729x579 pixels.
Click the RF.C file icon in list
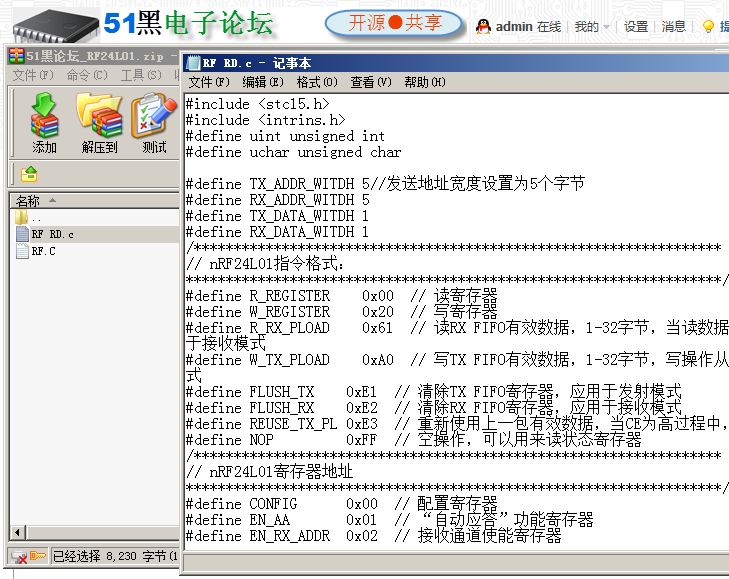point(22,251)
